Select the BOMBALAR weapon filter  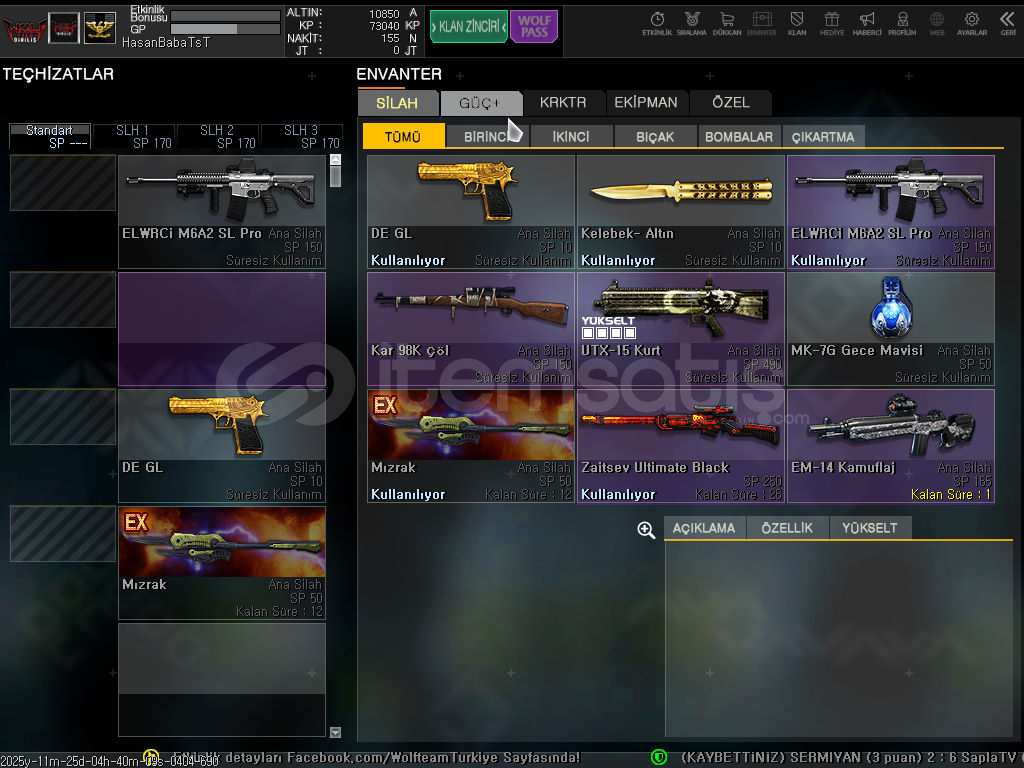739,136
